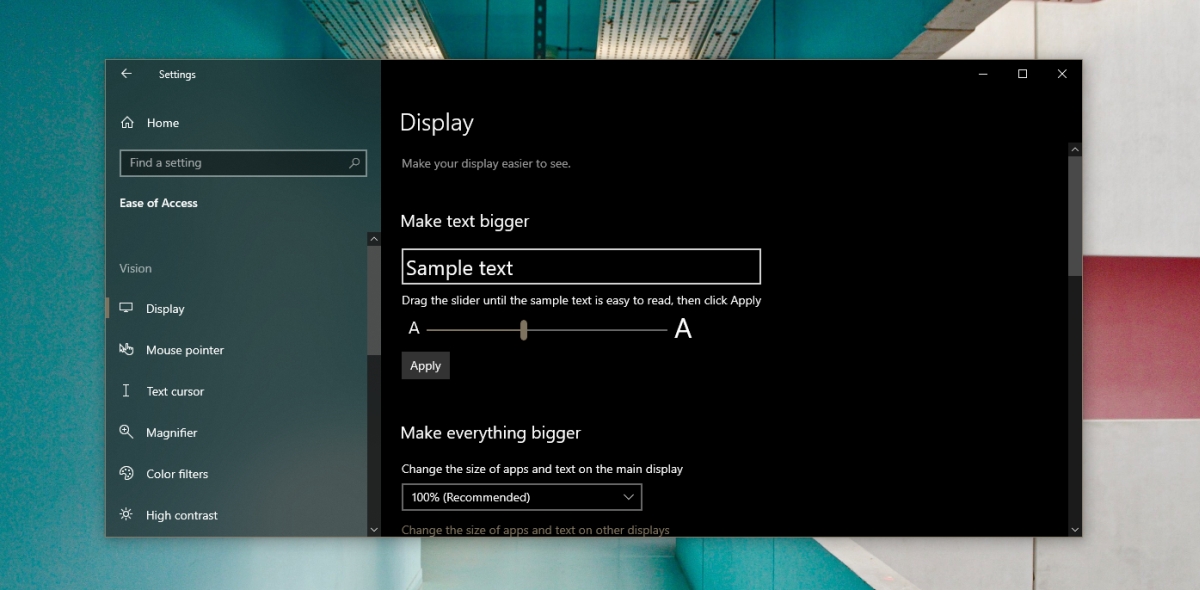
Task: Click the Apply button
Action: [426, 366]
